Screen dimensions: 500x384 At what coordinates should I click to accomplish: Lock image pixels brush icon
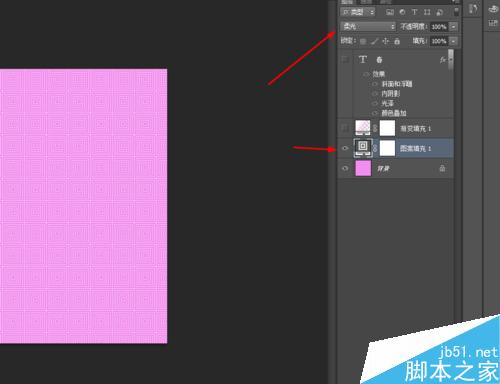pyautogui.click(x=375, y=41)
